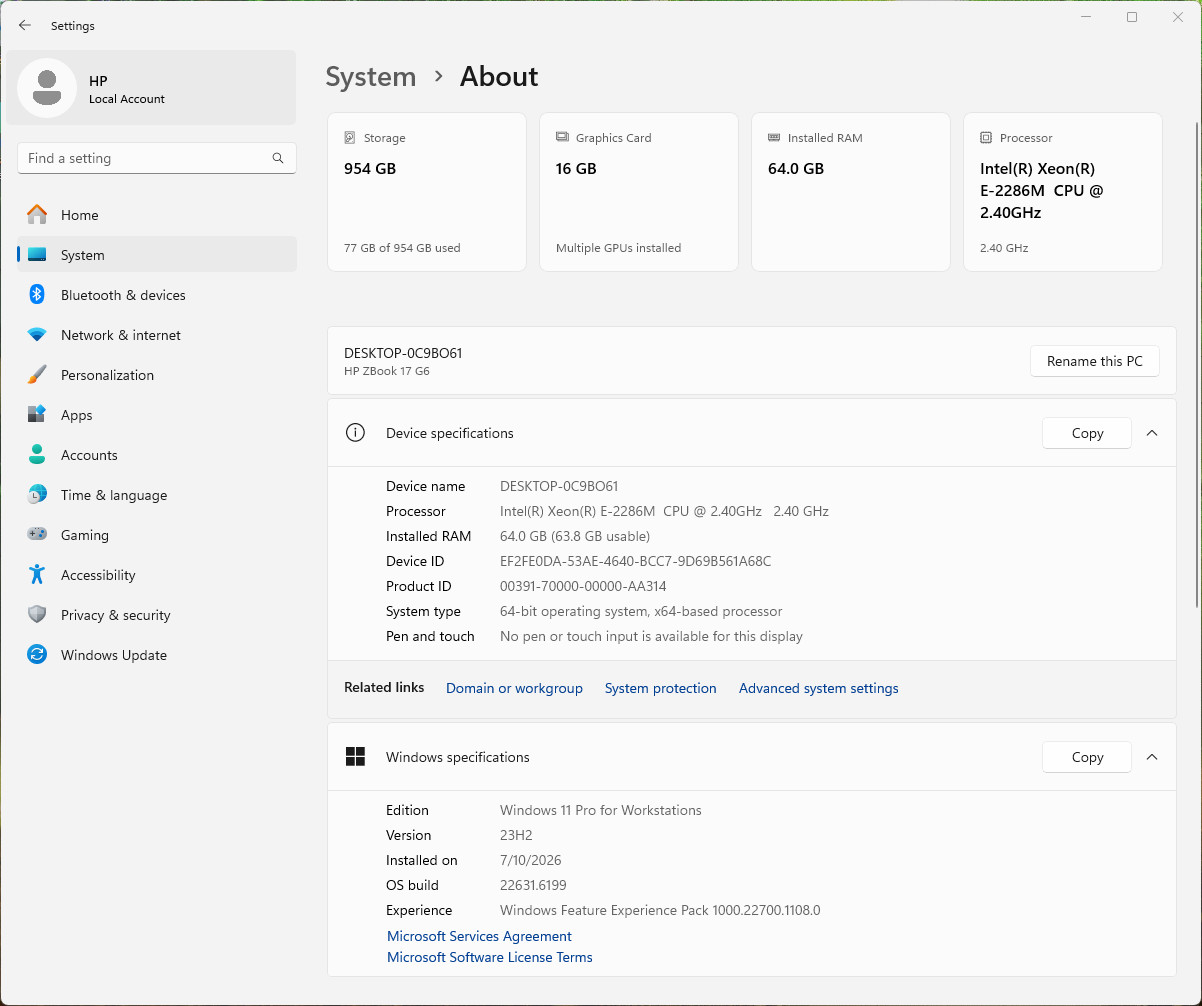Click the Privacy & security shield icon
Viewport: 1202px width, 1006px height.
[x=37, y=615]
